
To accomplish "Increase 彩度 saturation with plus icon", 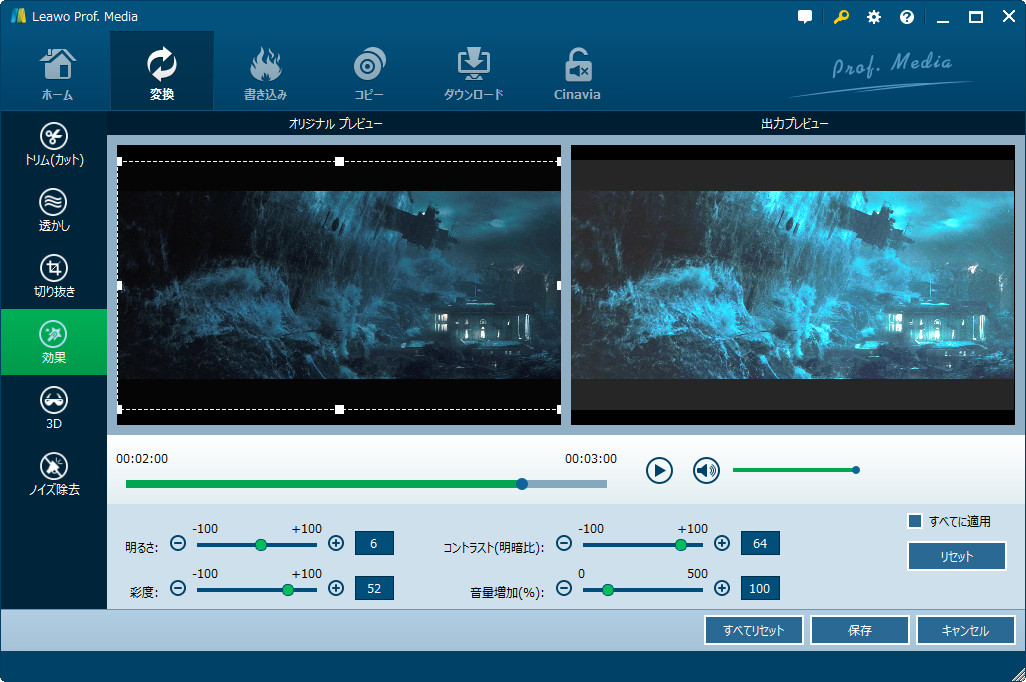I will click(336, 588).
